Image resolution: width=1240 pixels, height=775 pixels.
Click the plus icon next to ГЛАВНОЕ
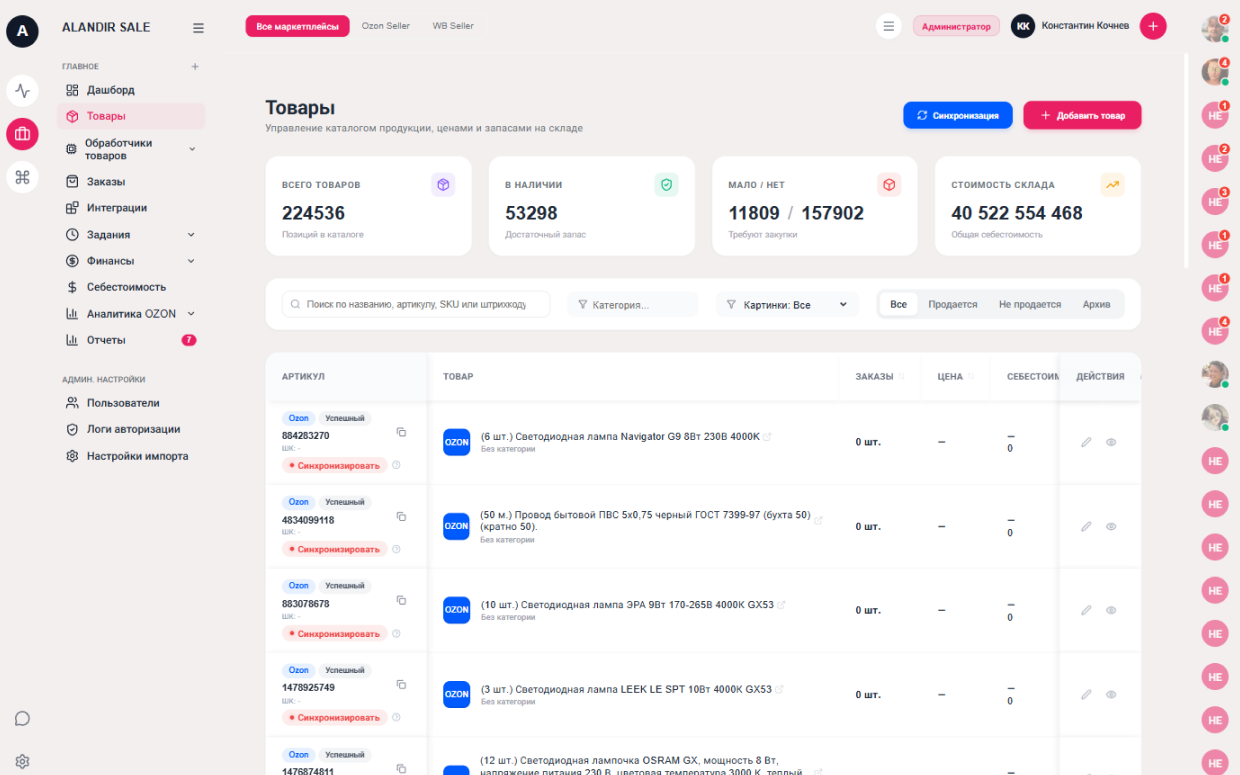pyautogui.click(x=195, y=67)
